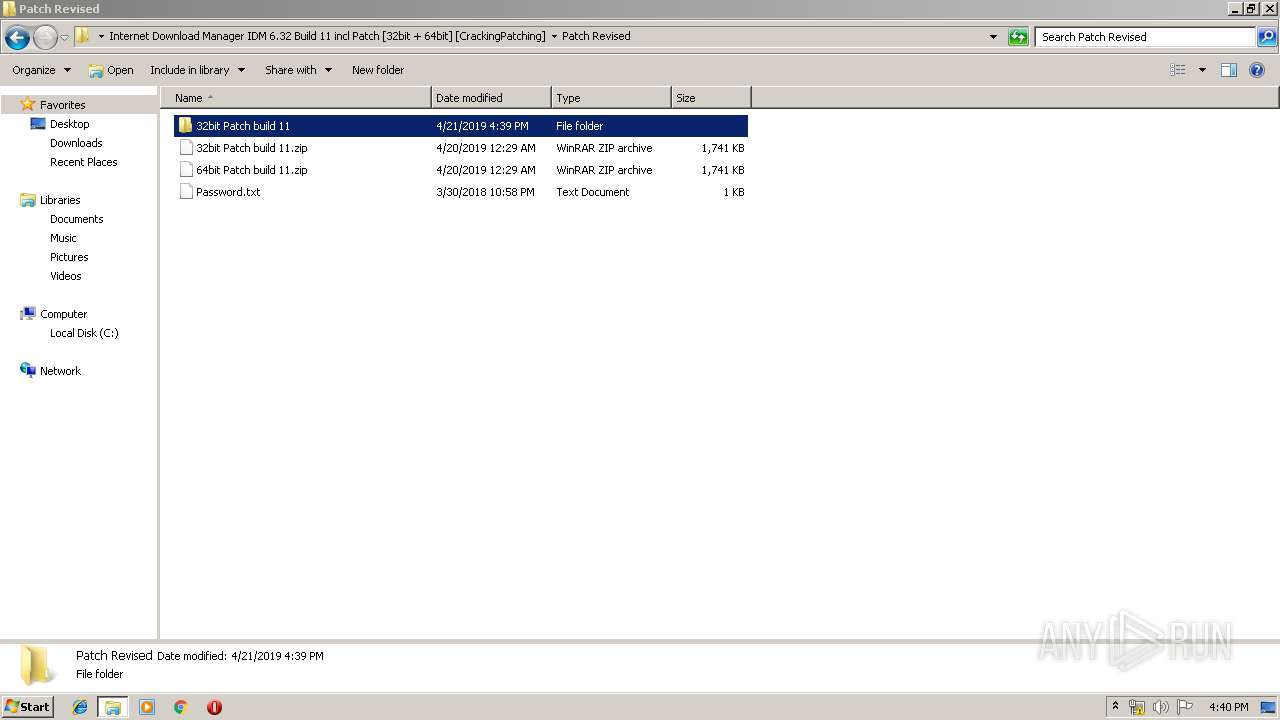Screen dimensions: 1280x720
Task: Create a New folder
Action: coord(378,70)
